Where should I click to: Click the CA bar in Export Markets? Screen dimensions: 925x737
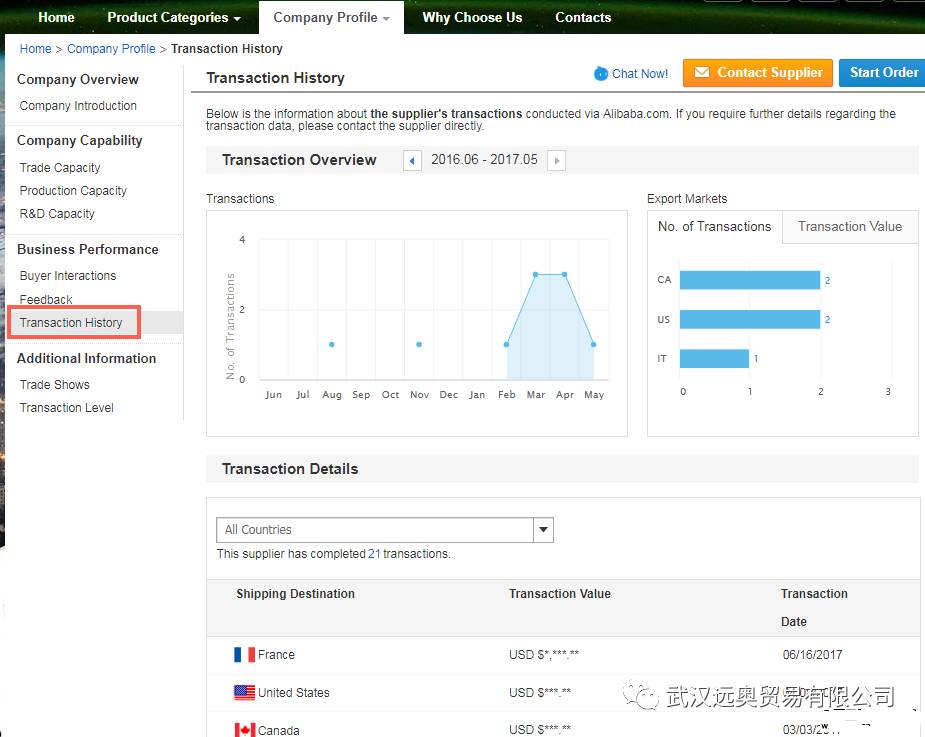pyautogui.click(x=749, y=280)
